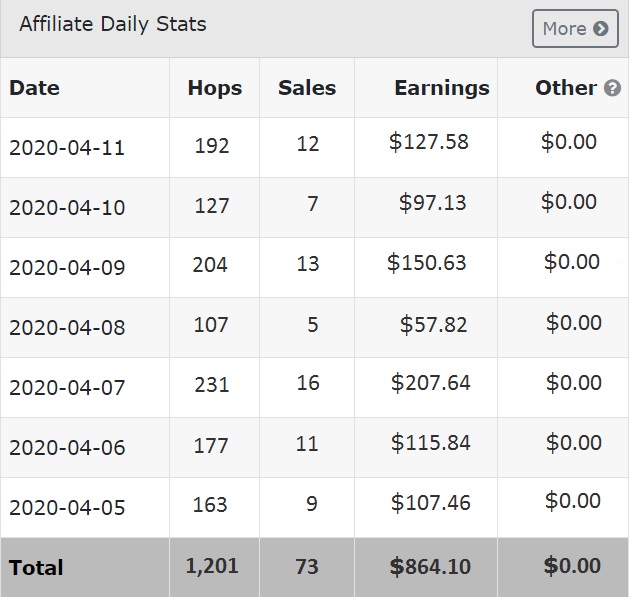Select the Earnings column header

[x=442, y=88]
